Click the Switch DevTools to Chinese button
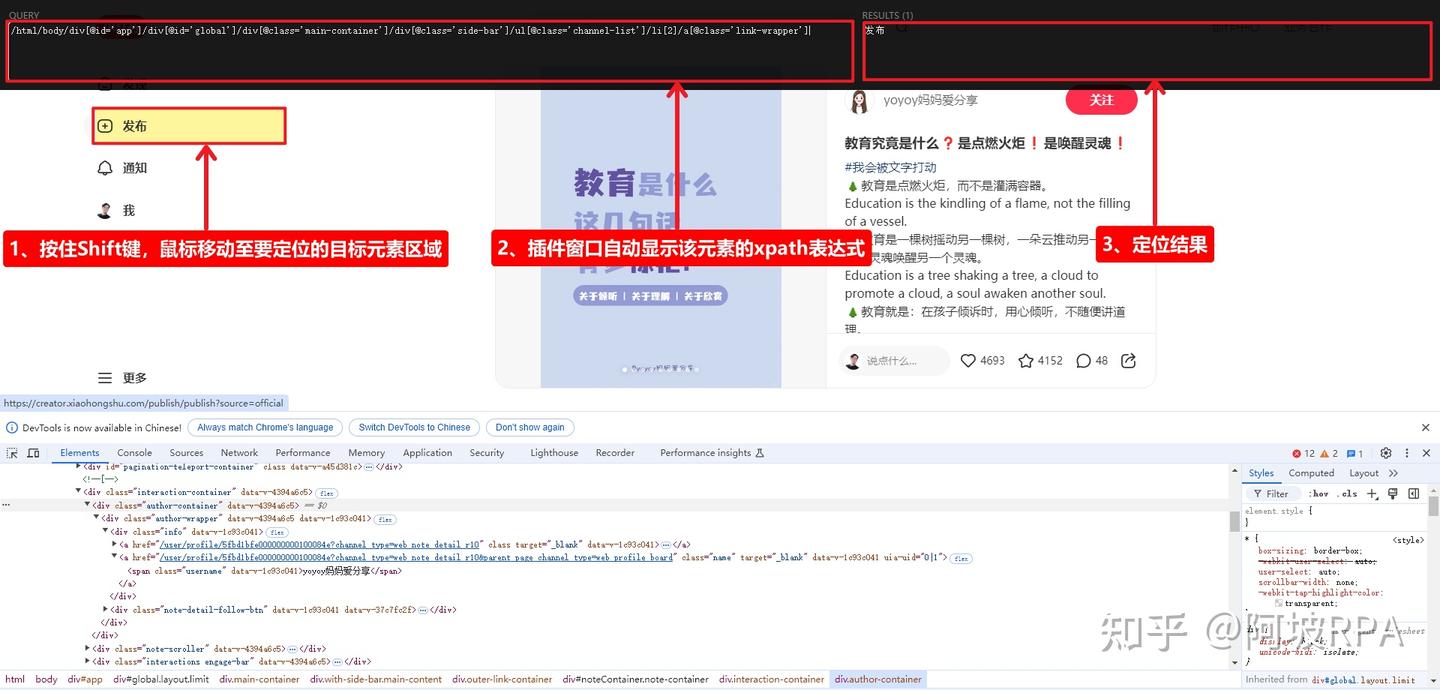The width and height of the screenshot is (1440, 690). (x=414, y=427)
